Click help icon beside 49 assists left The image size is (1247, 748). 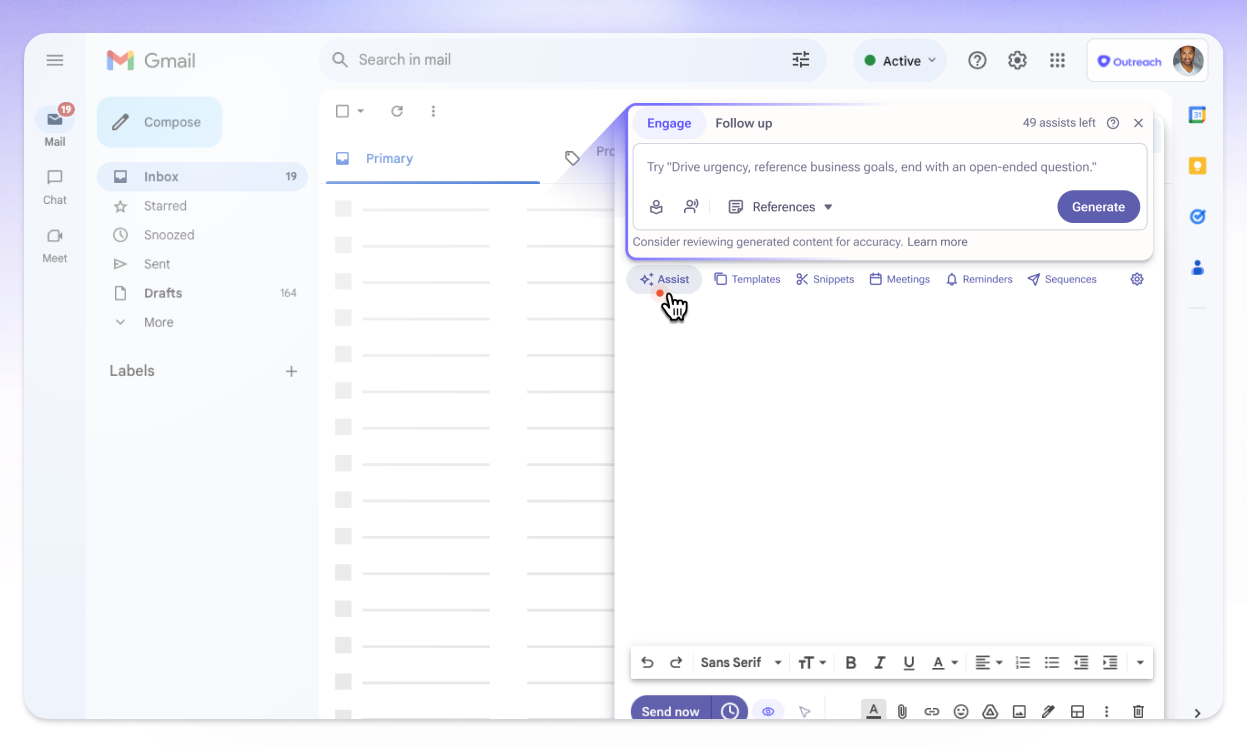tap(1113, 123)
